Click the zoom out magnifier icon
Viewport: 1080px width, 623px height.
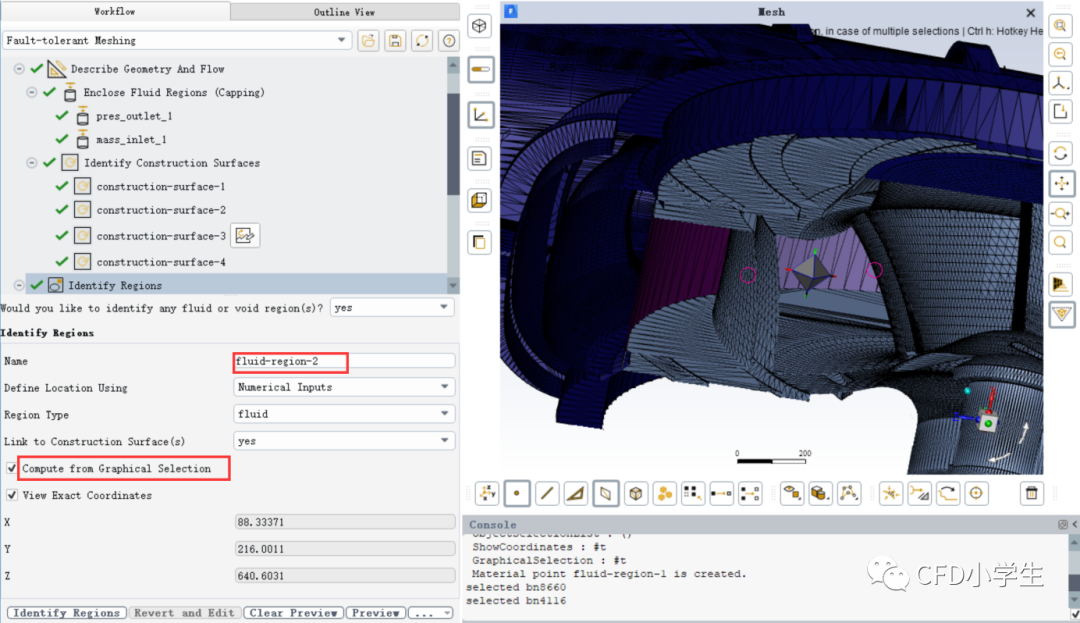(x=1061, y=54)
